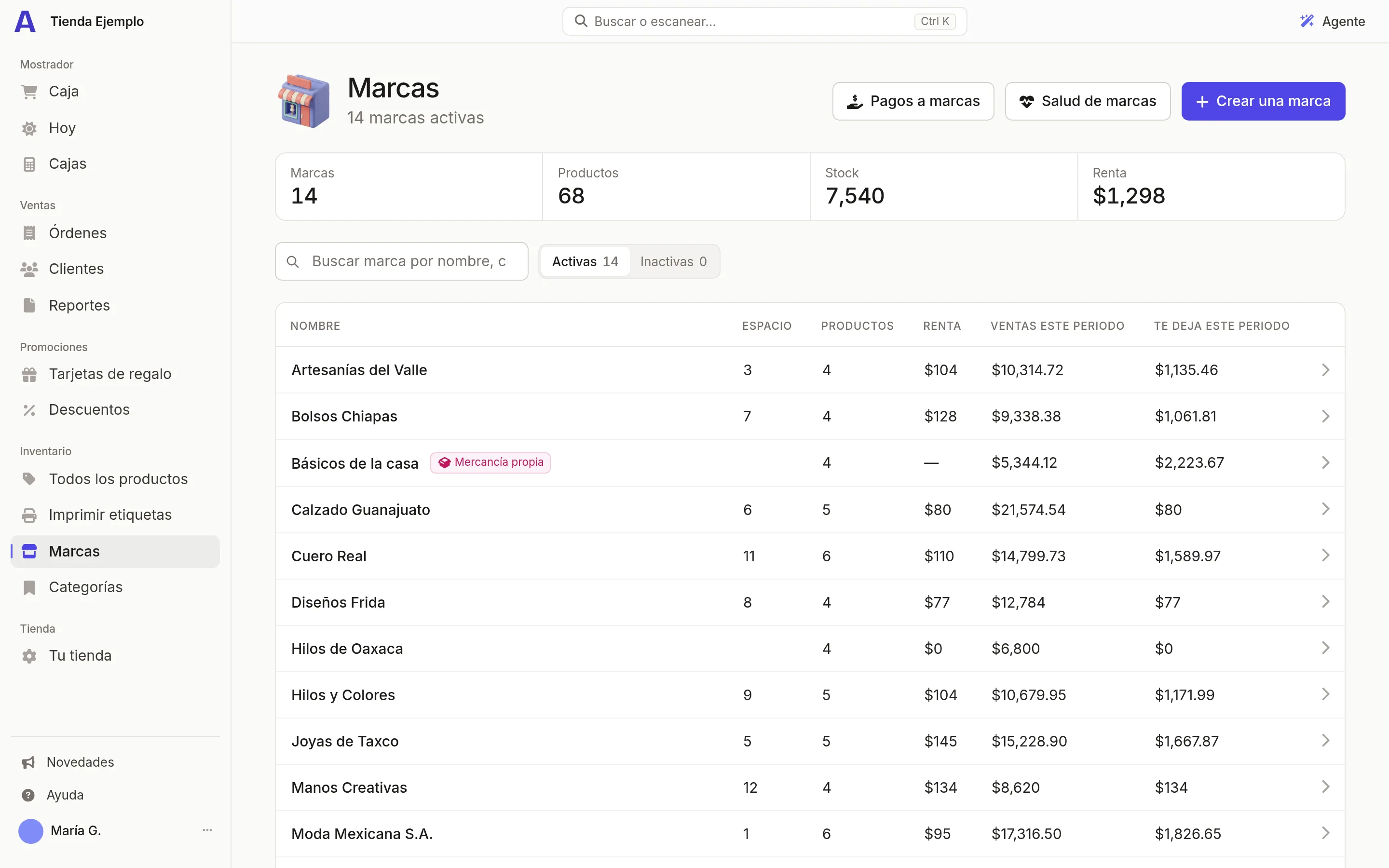Open the Todos los productos tag icon

point(29,479)
